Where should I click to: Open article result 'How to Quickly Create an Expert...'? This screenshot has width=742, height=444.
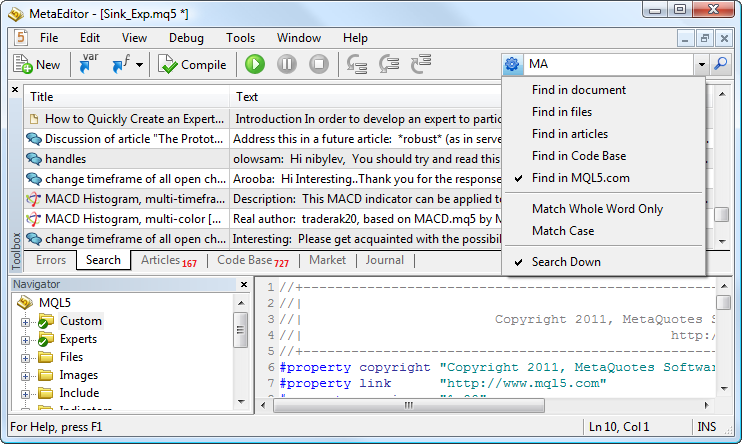134,119
